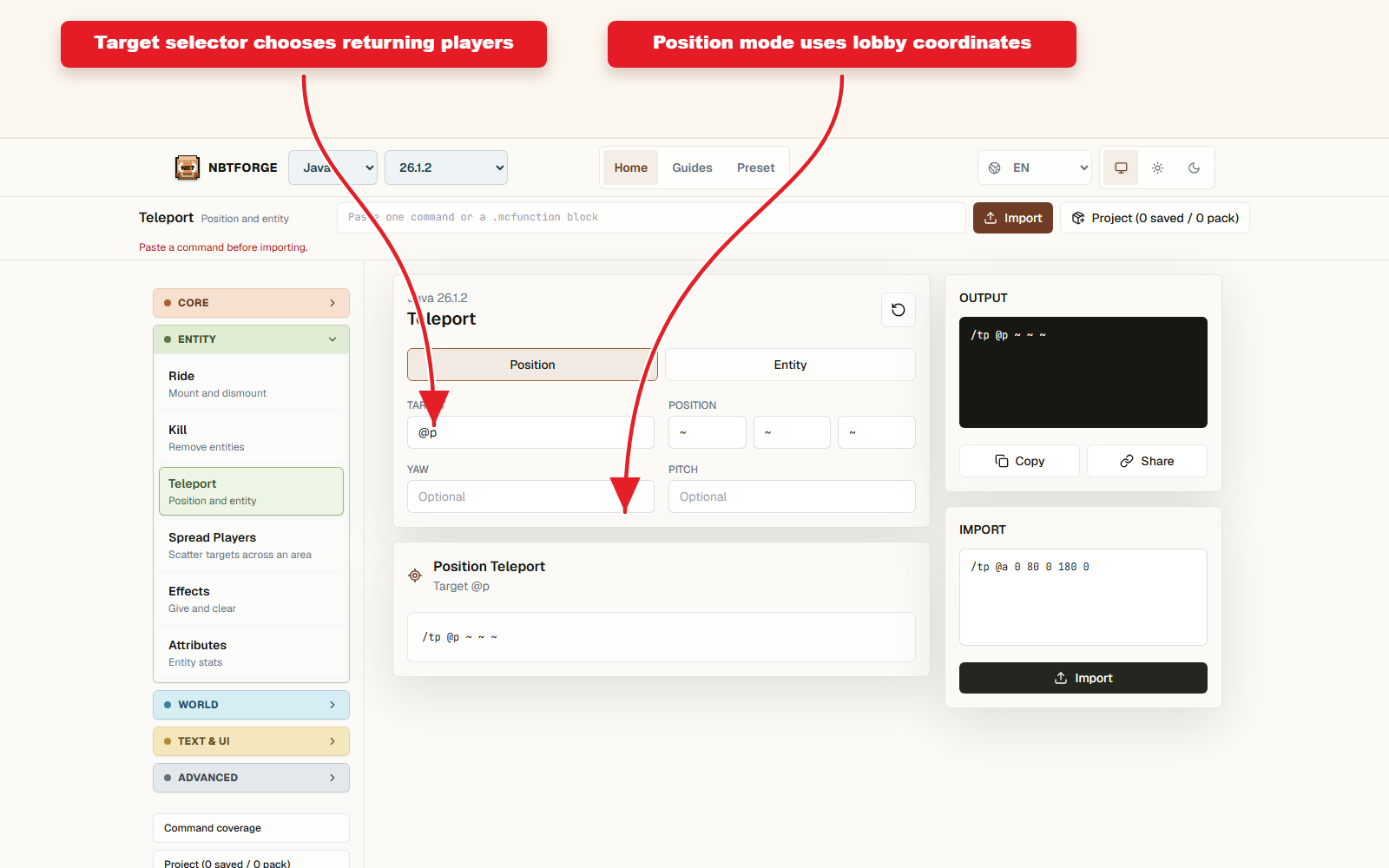1389x868 pixels.
Task: Collapse the ENTITY category
Action: coord(251,339)
